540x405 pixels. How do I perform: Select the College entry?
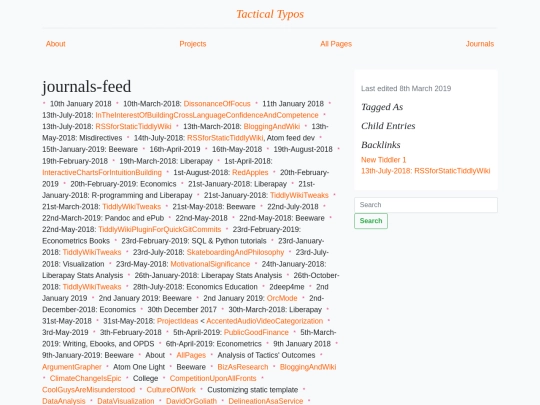tap(145, 378)
